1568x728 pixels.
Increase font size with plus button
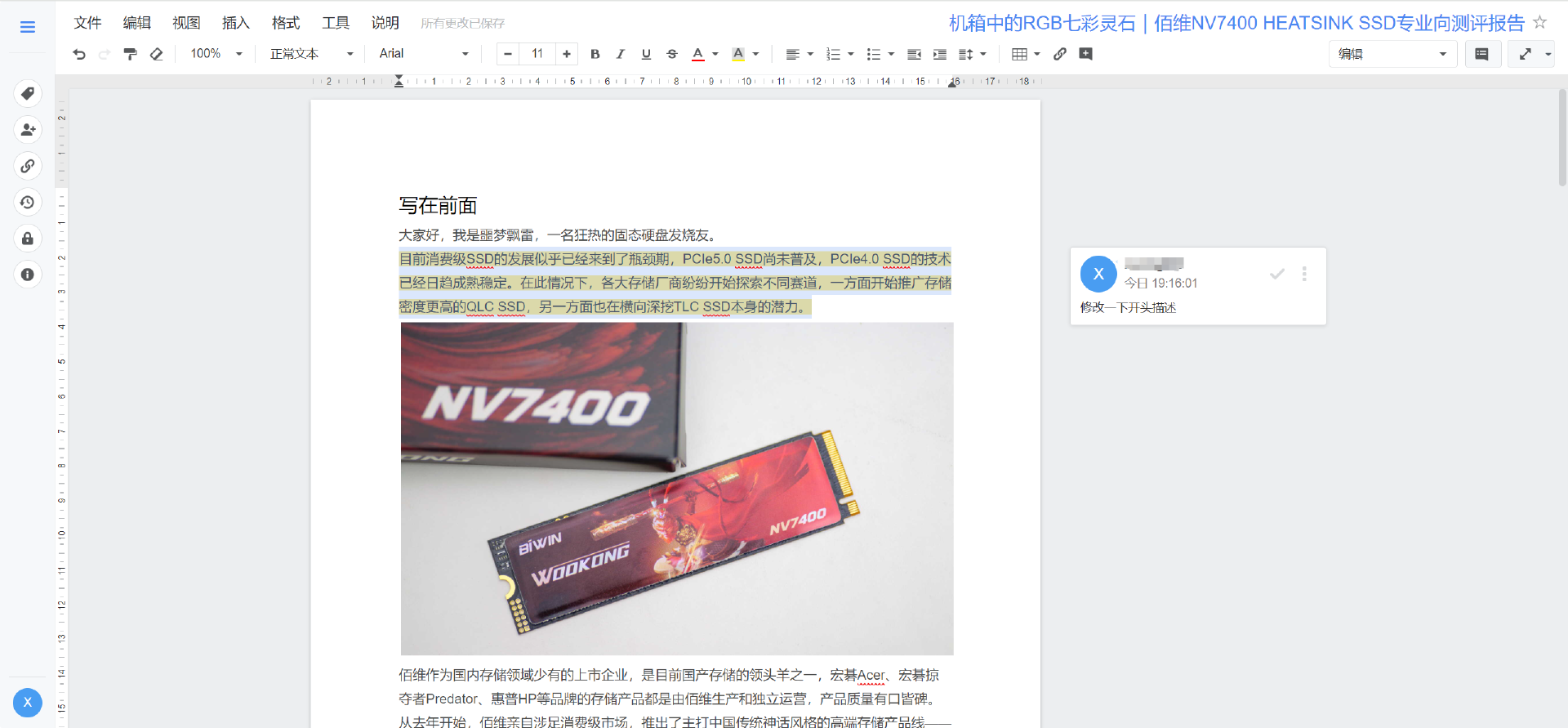pyautogui.click(x=567, y=54)
